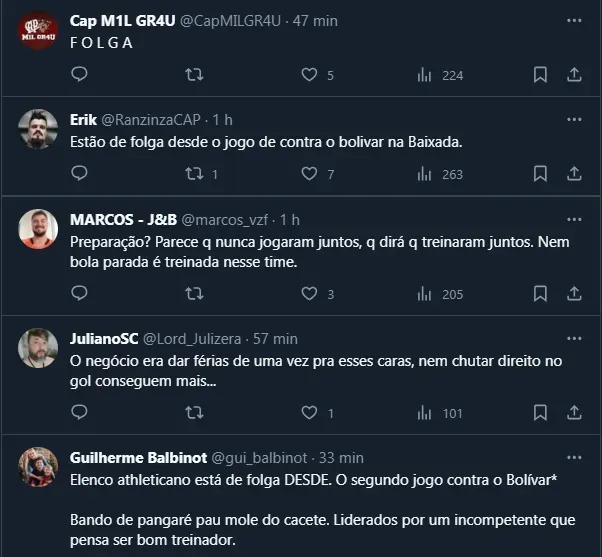This screenshot has width=602, height=557.
Task: View 101 views analytics on JulianoSC's tweet
Action: (439, 413)
